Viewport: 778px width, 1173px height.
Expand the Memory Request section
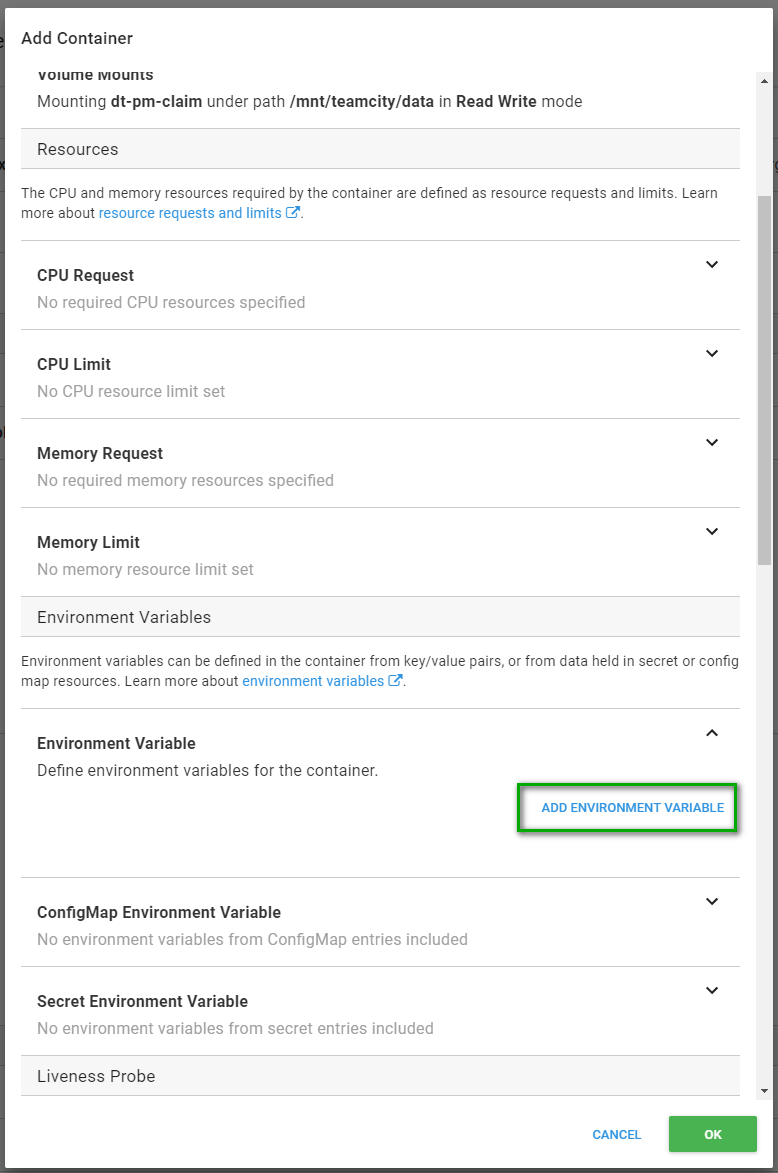coord(712,443)
